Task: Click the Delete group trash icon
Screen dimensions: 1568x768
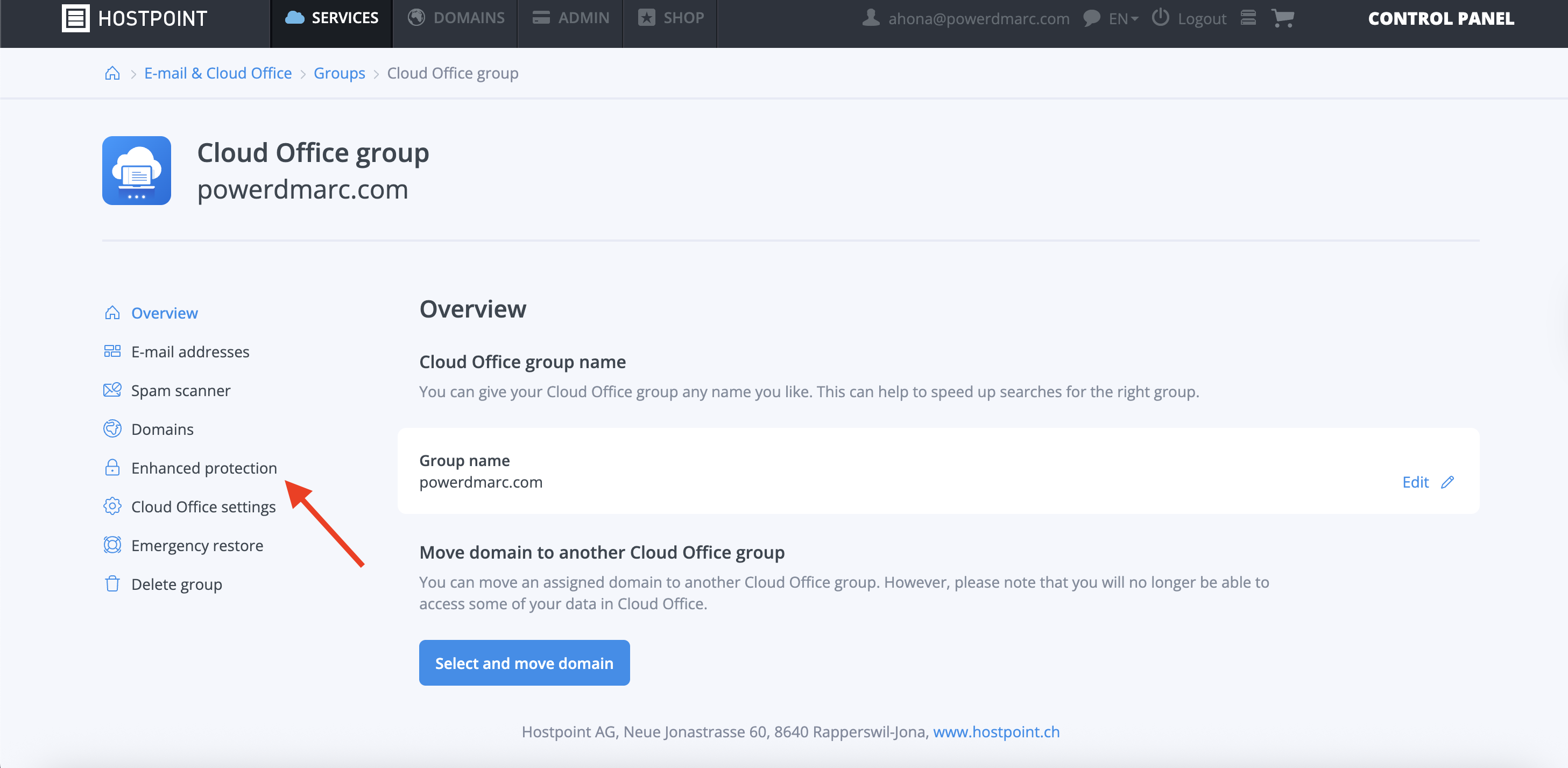Action: 112,584
